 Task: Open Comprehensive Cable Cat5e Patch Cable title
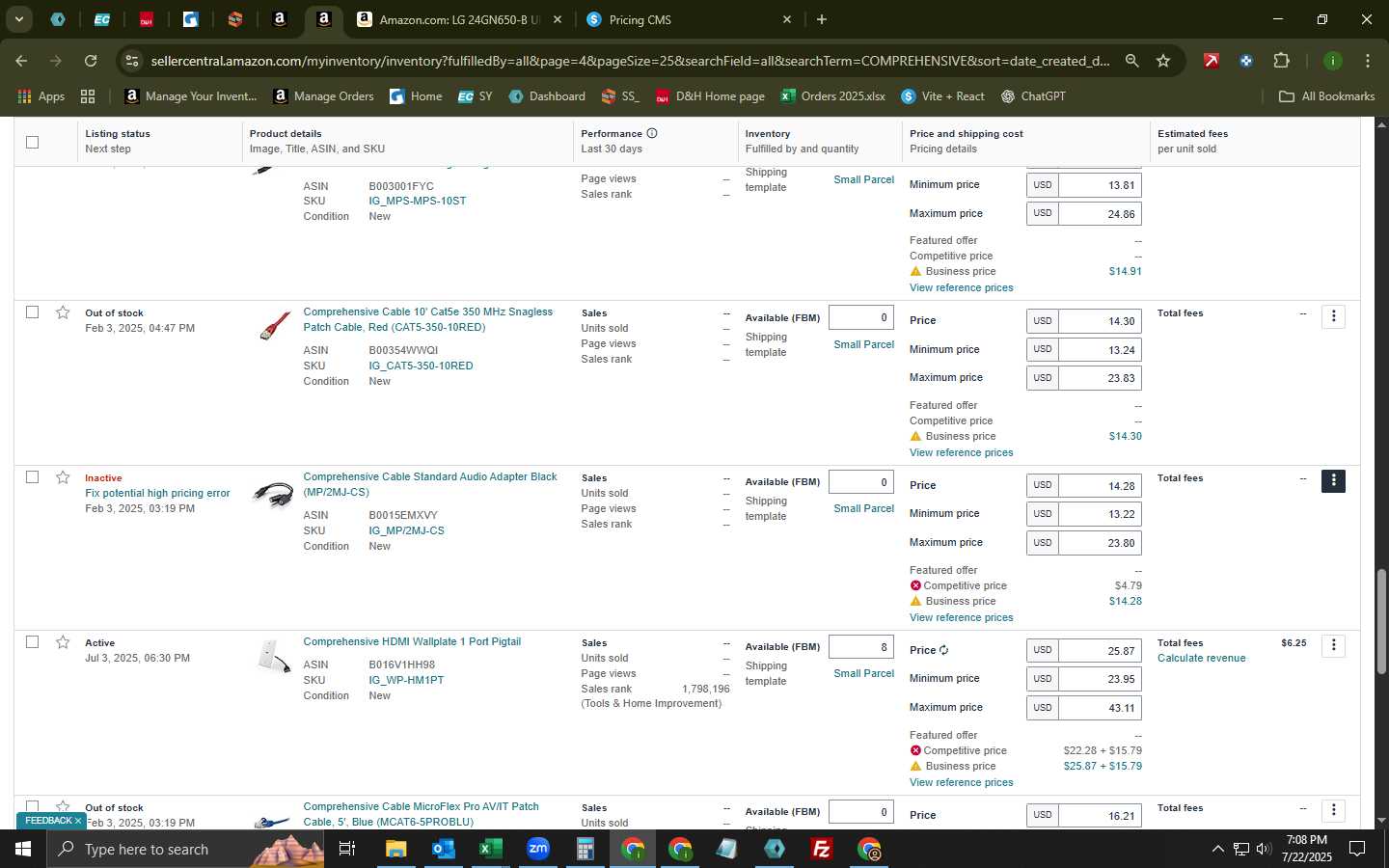click(x=428, y=319)
